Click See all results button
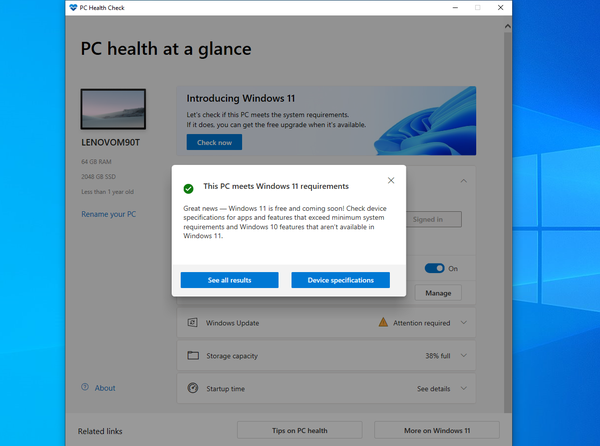 coord(229,280)
